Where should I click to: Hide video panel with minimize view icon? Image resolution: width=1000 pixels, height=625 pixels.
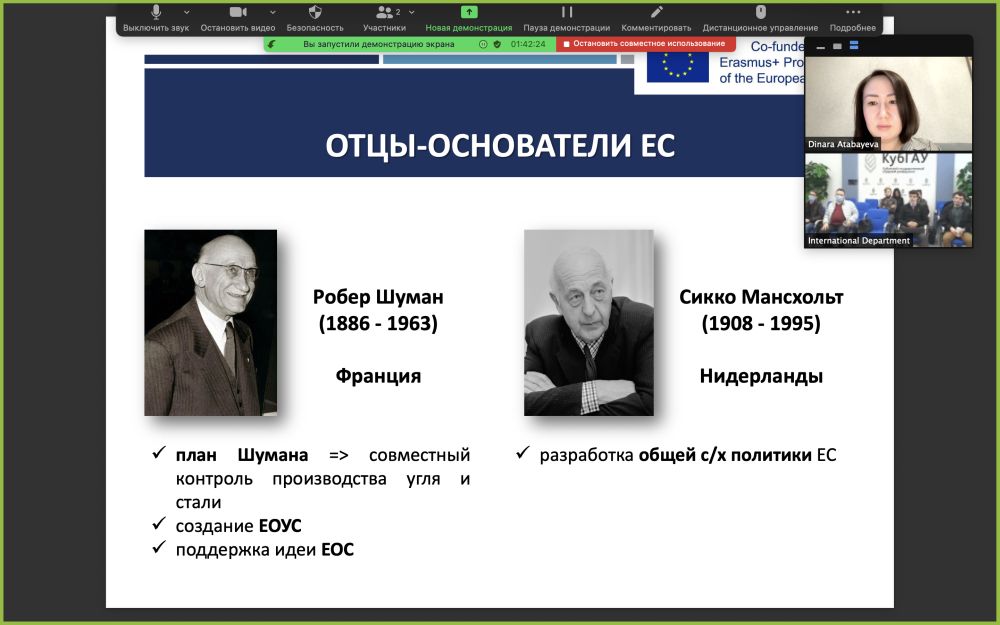821,46
